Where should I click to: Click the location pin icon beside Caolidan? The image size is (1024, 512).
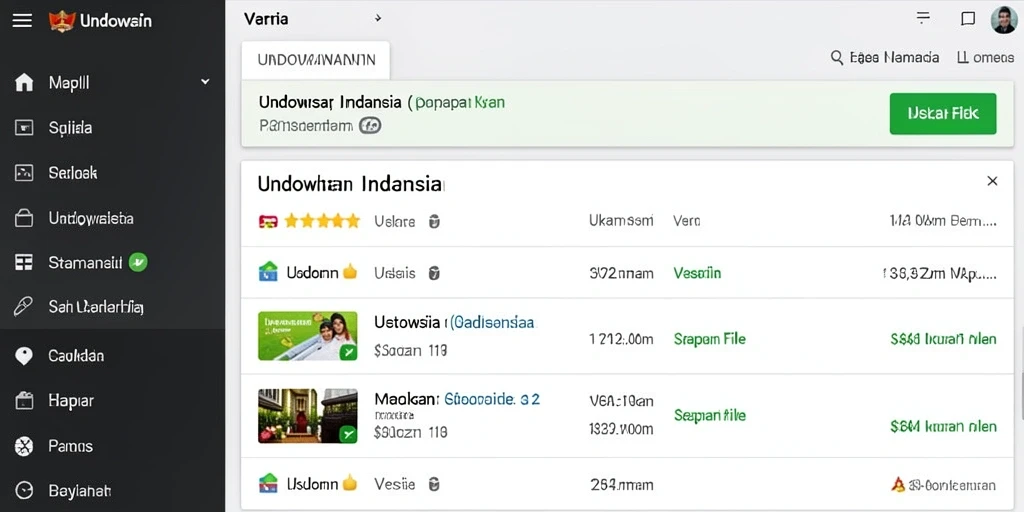coord(24,356)
